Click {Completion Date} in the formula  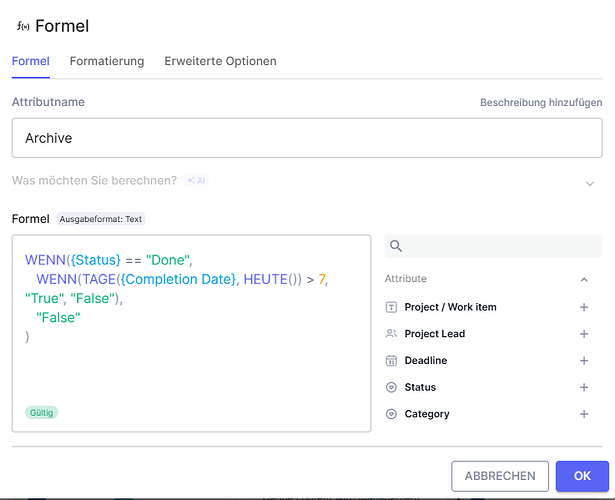coord(178,279)
